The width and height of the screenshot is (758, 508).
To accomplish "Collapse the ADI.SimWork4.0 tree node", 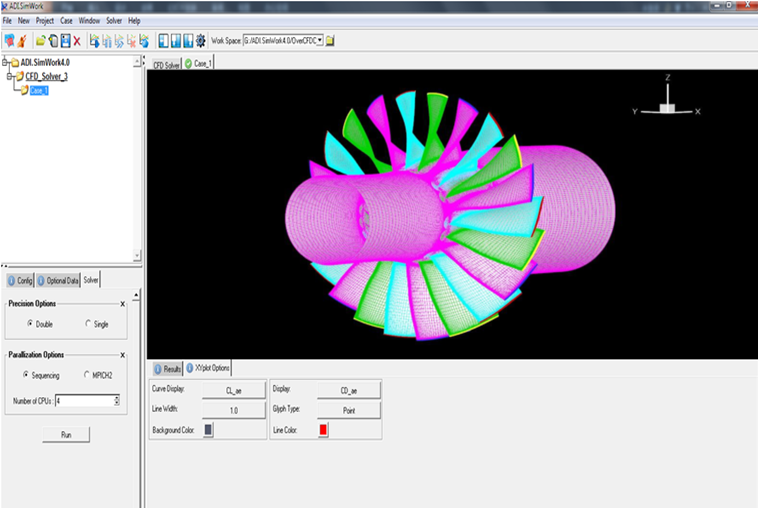I will pos(5,62).
